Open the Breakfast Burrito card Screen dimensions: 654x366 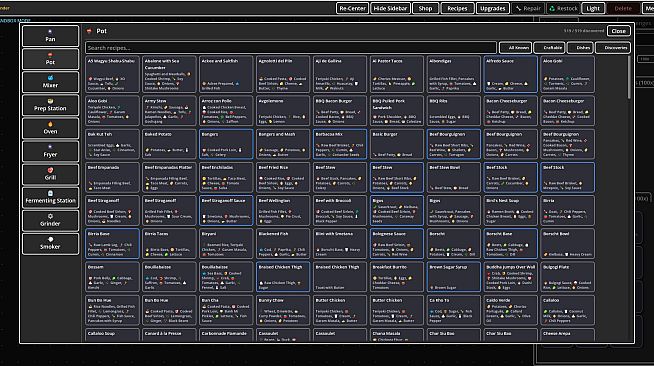point(397,277)
